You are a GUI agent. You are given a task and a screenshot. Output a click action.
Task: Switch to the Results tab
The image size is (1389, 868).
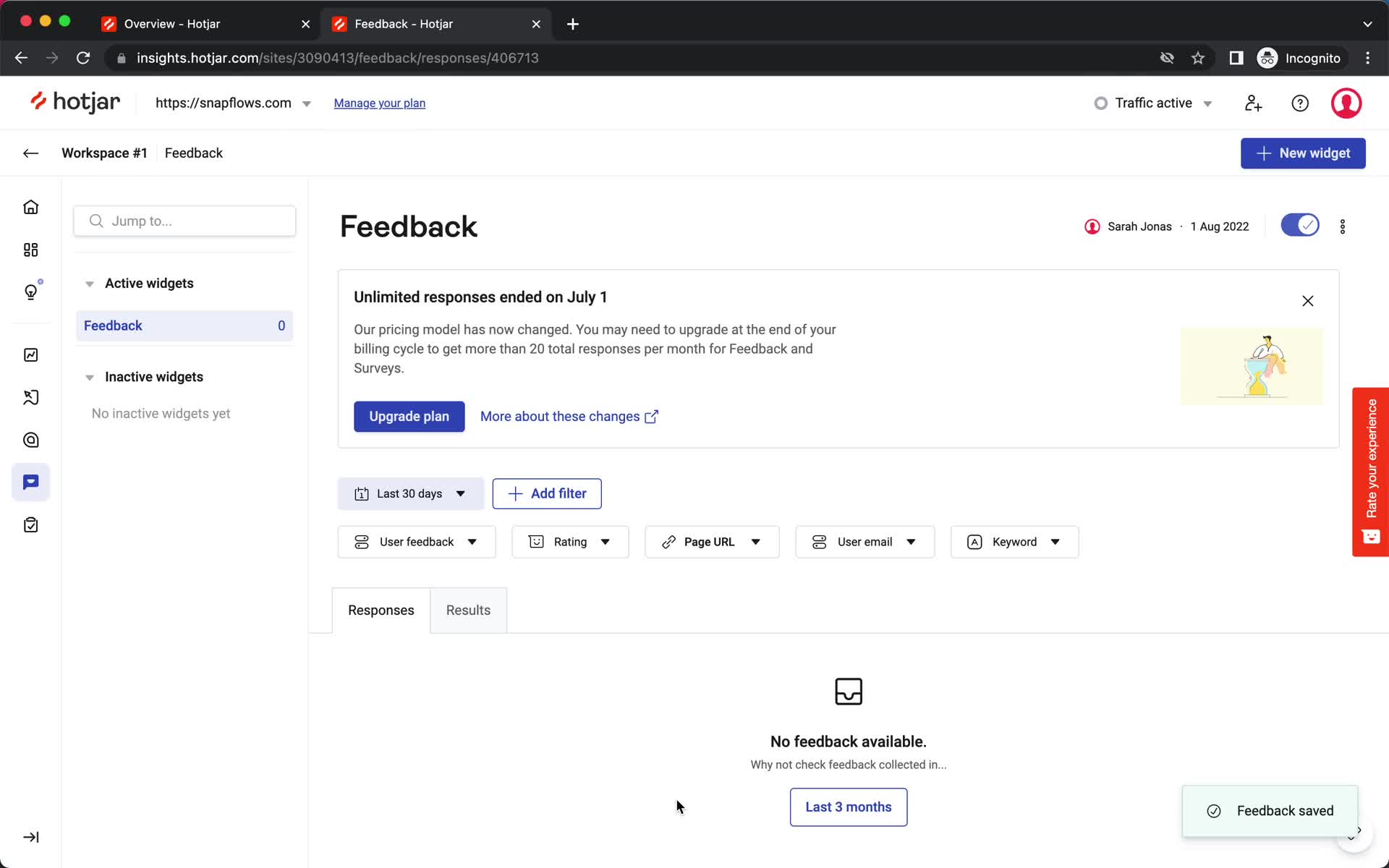[468, 609]
